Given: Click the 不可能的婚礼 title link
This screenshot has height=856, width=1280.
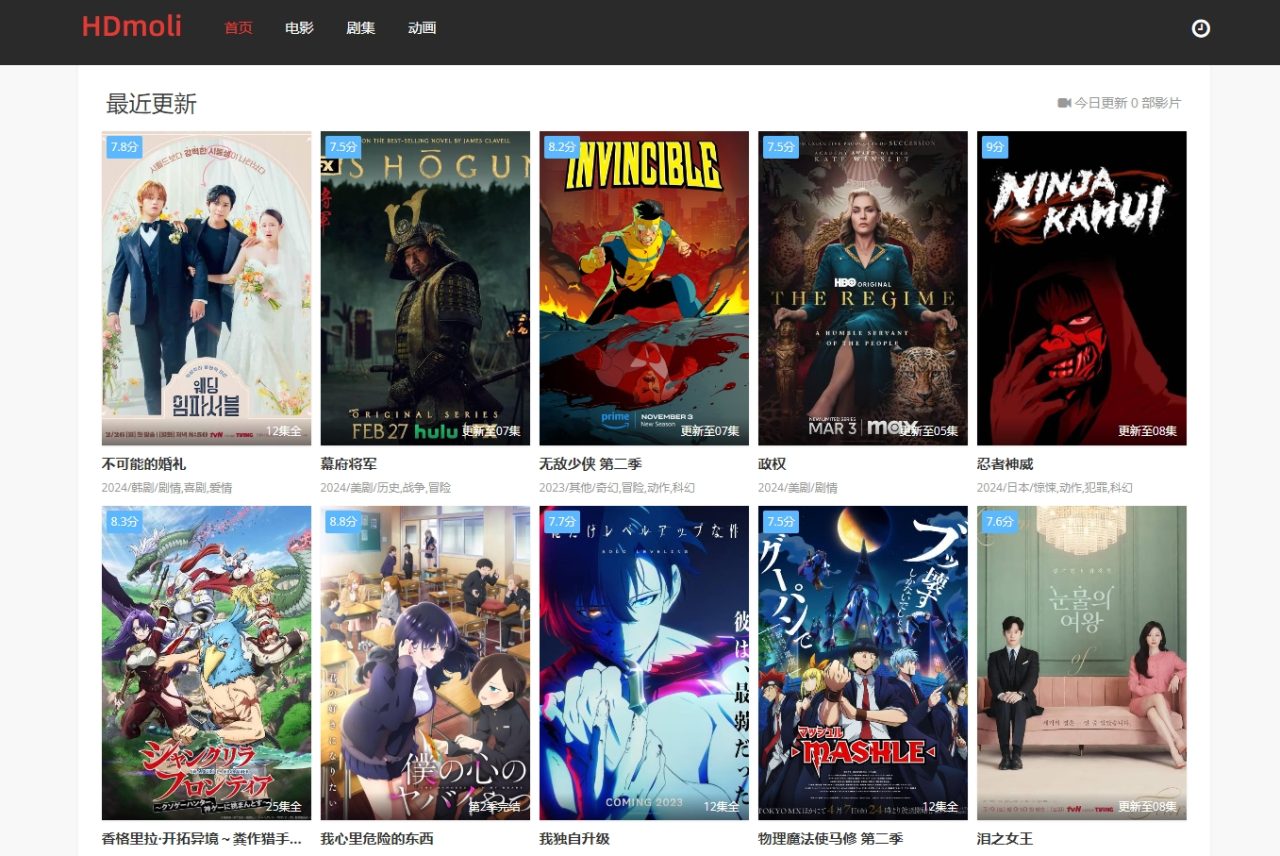Looking at the screenshot, I should (144, 464).
